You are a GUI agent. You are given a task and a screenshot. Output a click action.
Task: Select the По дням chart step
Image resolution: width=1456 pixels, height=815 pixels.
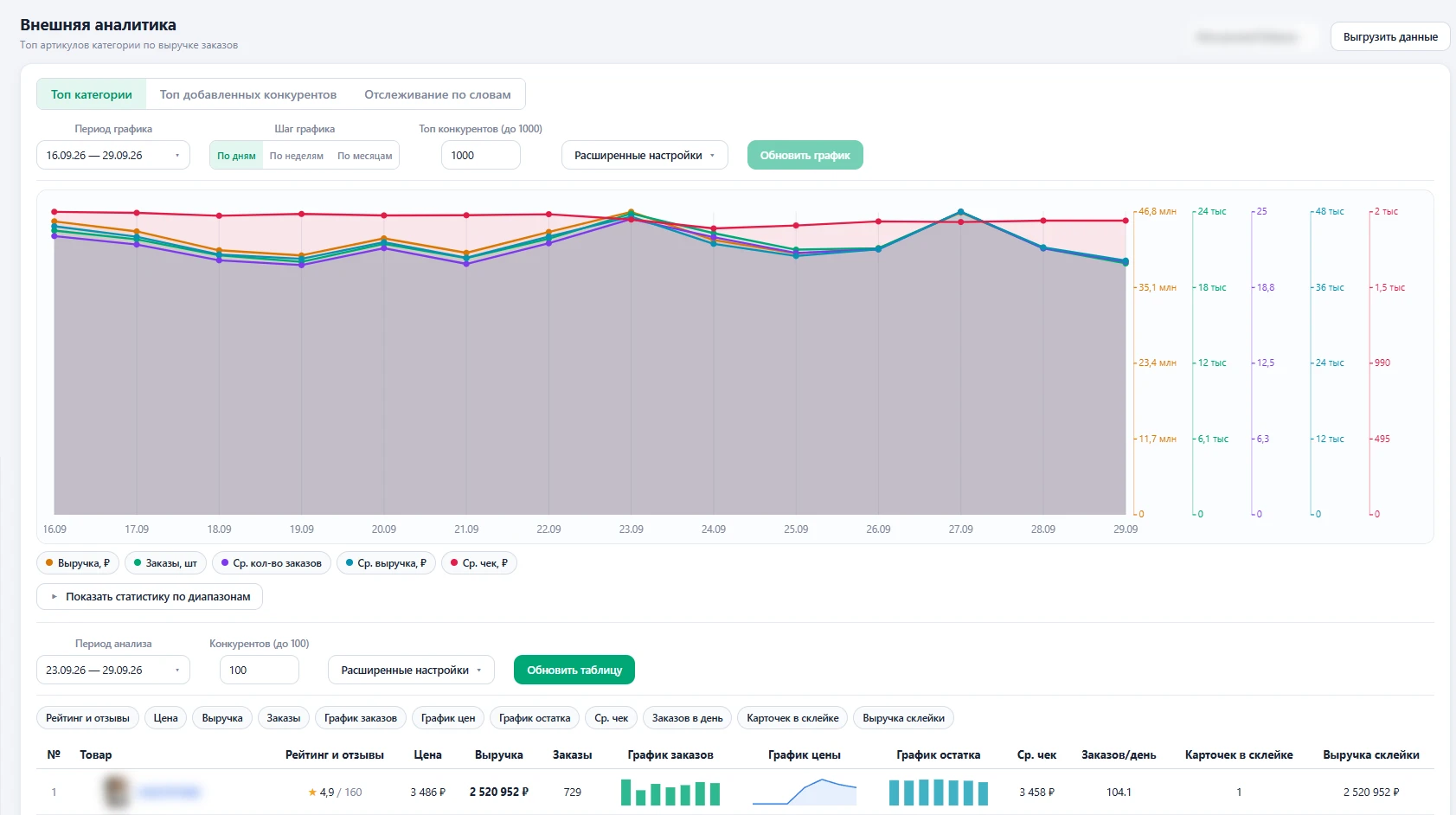tap(236, 156)
